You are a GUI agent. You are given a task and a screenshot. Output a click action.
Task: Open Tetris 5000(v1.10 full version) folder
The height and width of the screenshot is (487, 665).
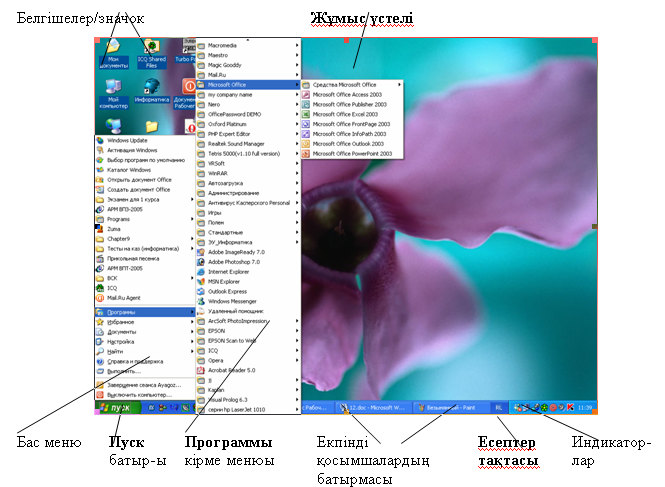pos(248,154)
